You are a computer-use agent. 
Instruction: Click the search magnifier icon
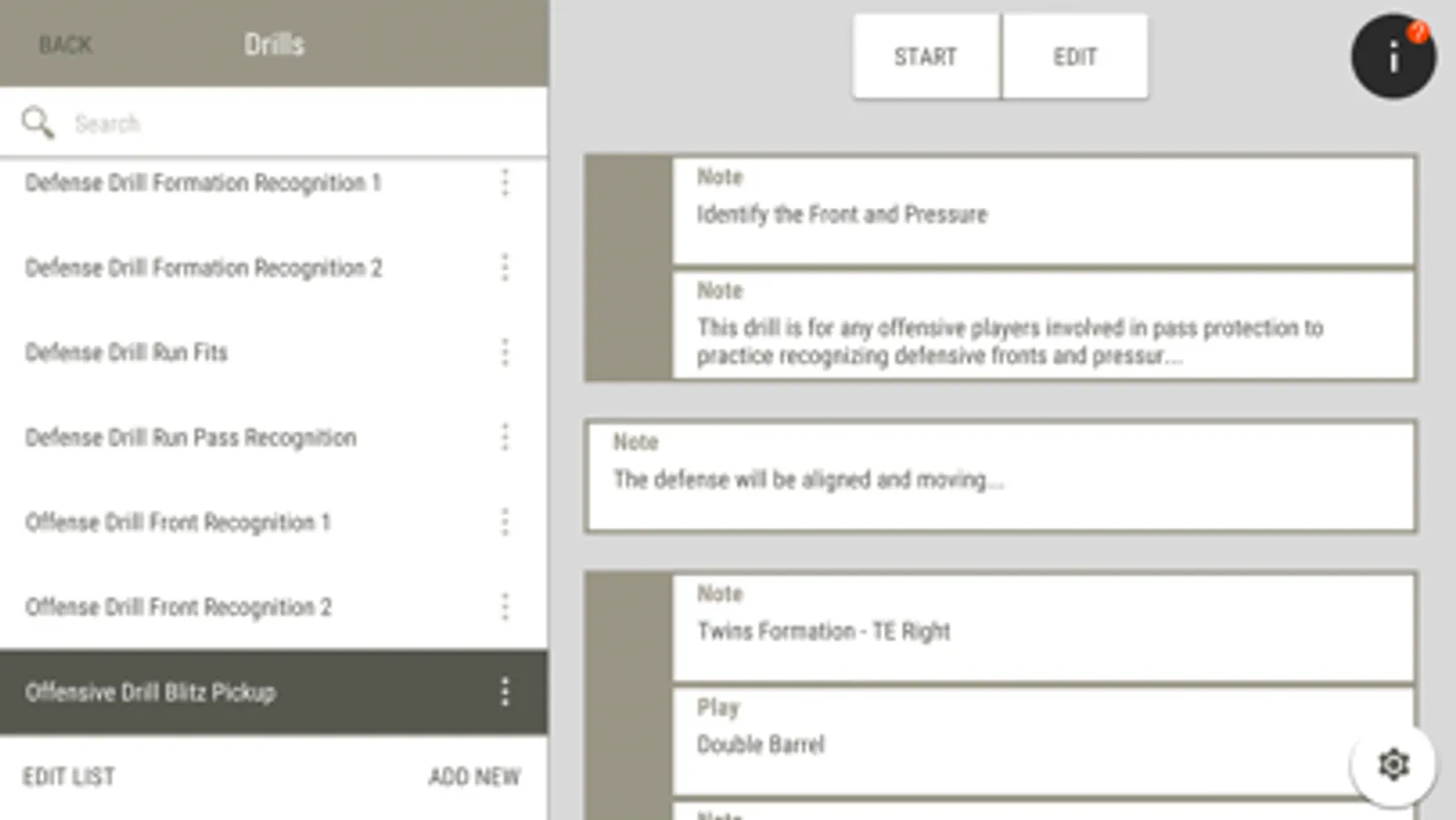tap(37, 121)
